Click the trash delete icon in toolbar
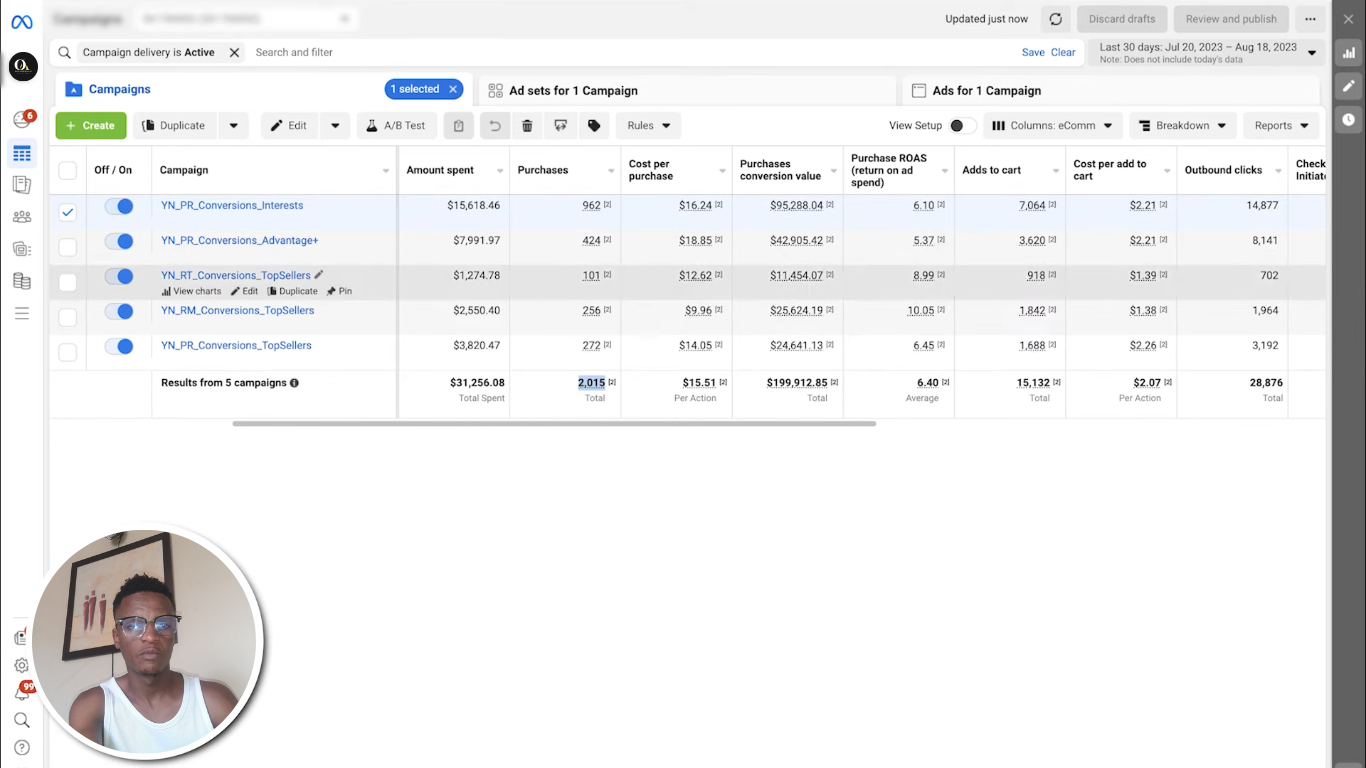Image resolution: width=1366 pixels, height=768 pixels. [527, 126]
